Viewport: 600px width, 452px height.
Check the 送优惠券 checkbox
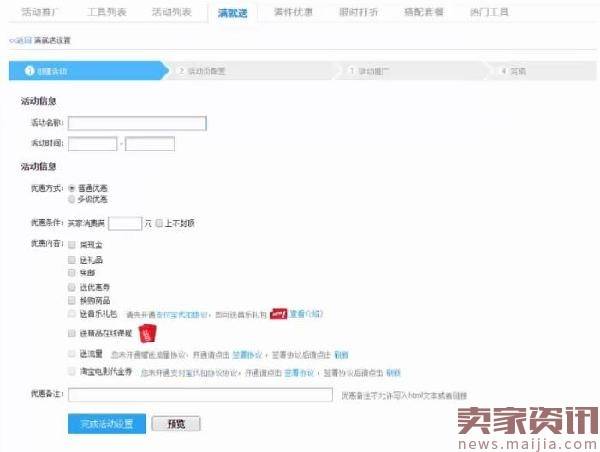click(72, 287)
